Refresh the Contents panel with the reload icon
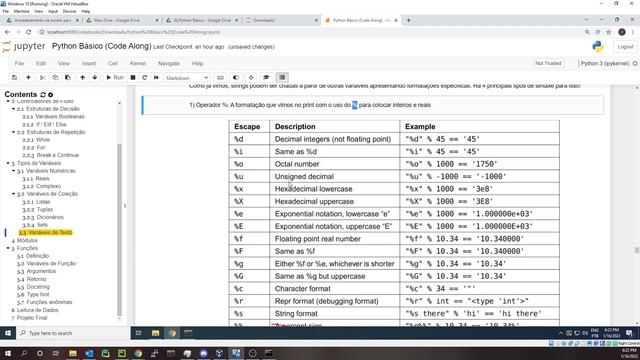Image resolution: width=640 pixels, height=360 pixels. (x=43, y=95)
